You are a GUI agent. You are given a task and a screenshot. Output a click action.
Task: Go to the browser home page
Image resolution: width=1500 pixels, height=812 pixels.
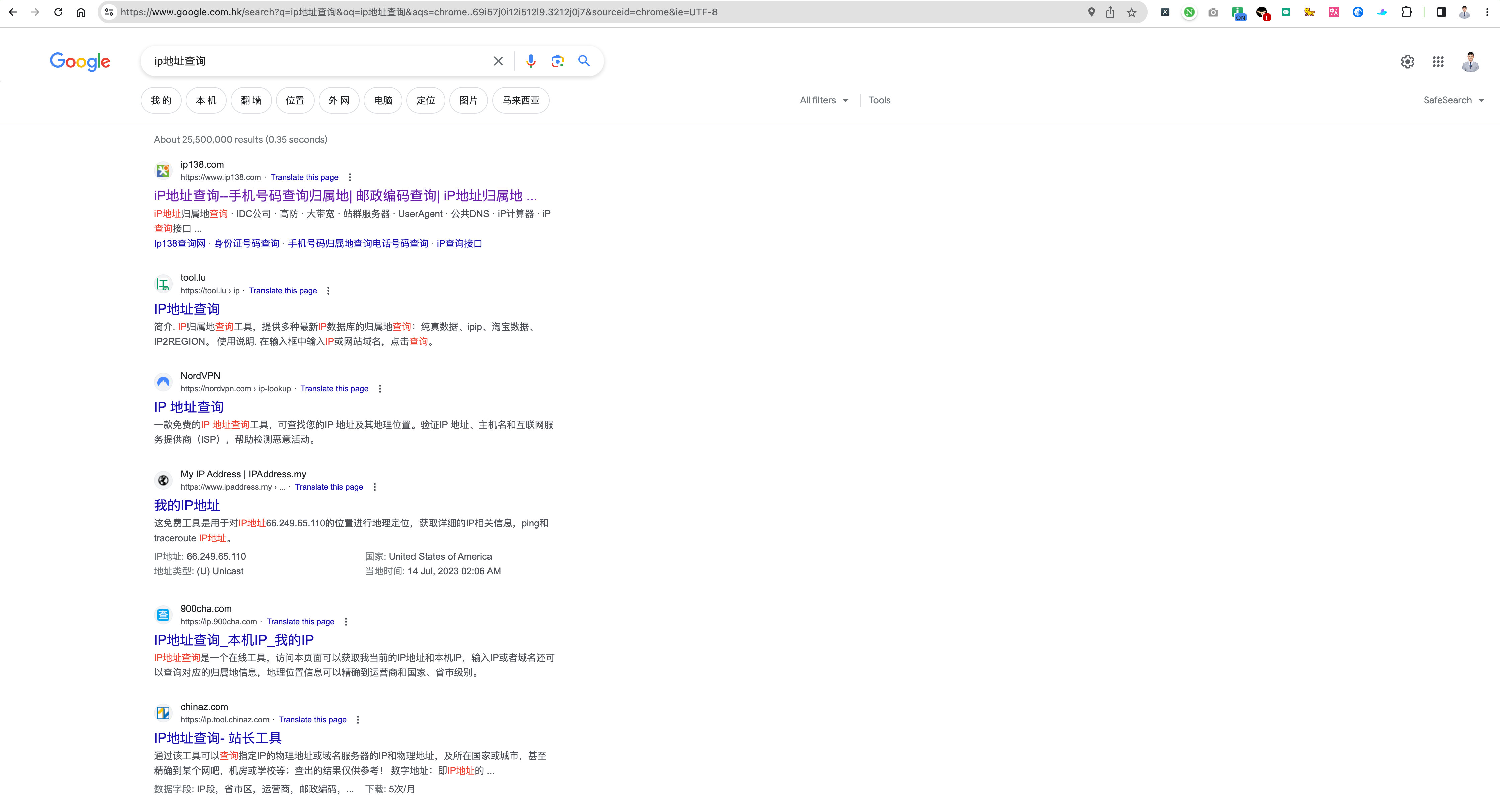coord(81,12)
